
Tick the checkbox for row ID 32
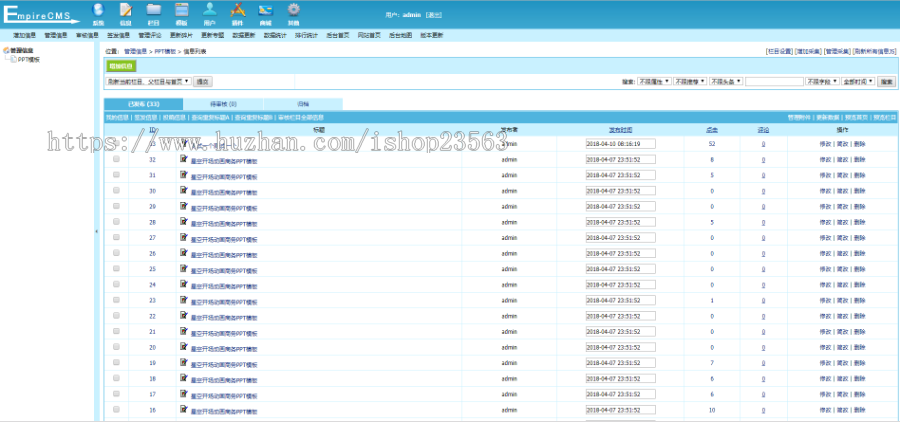[117, 159]
